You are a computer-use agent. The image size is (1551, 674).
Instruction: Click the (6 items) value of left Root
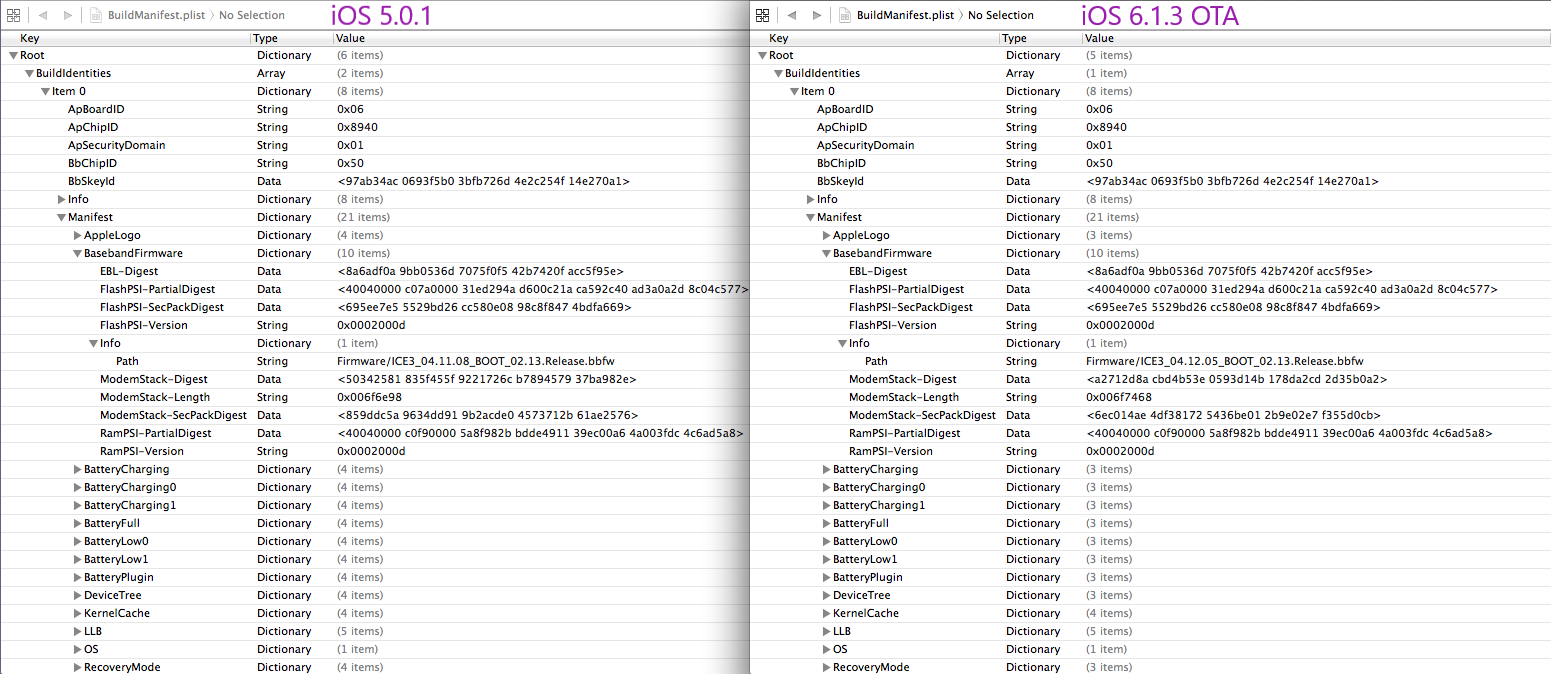coord(360,55)
